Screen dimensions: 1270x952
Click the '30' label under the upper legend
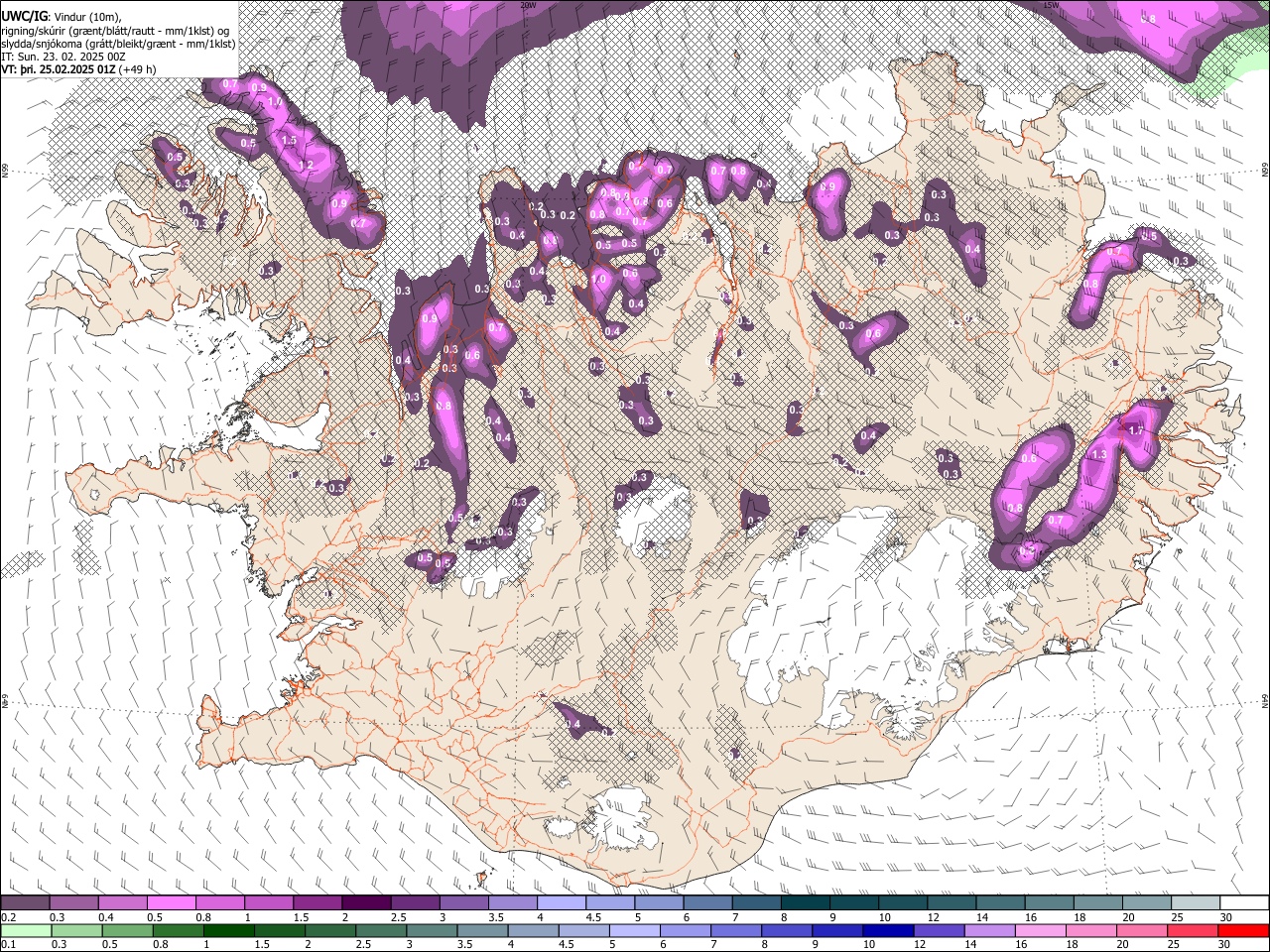pos(1224,917)
